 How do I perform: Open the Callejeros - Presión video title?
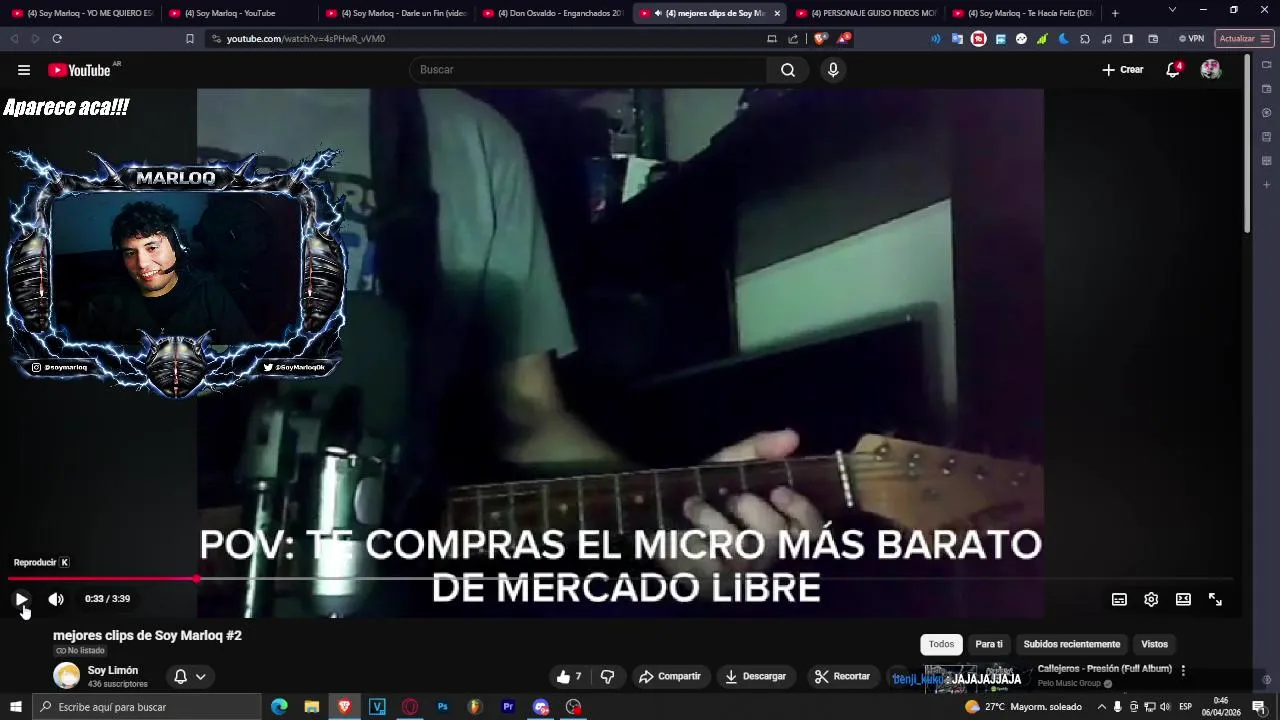tap(1105, 669)
